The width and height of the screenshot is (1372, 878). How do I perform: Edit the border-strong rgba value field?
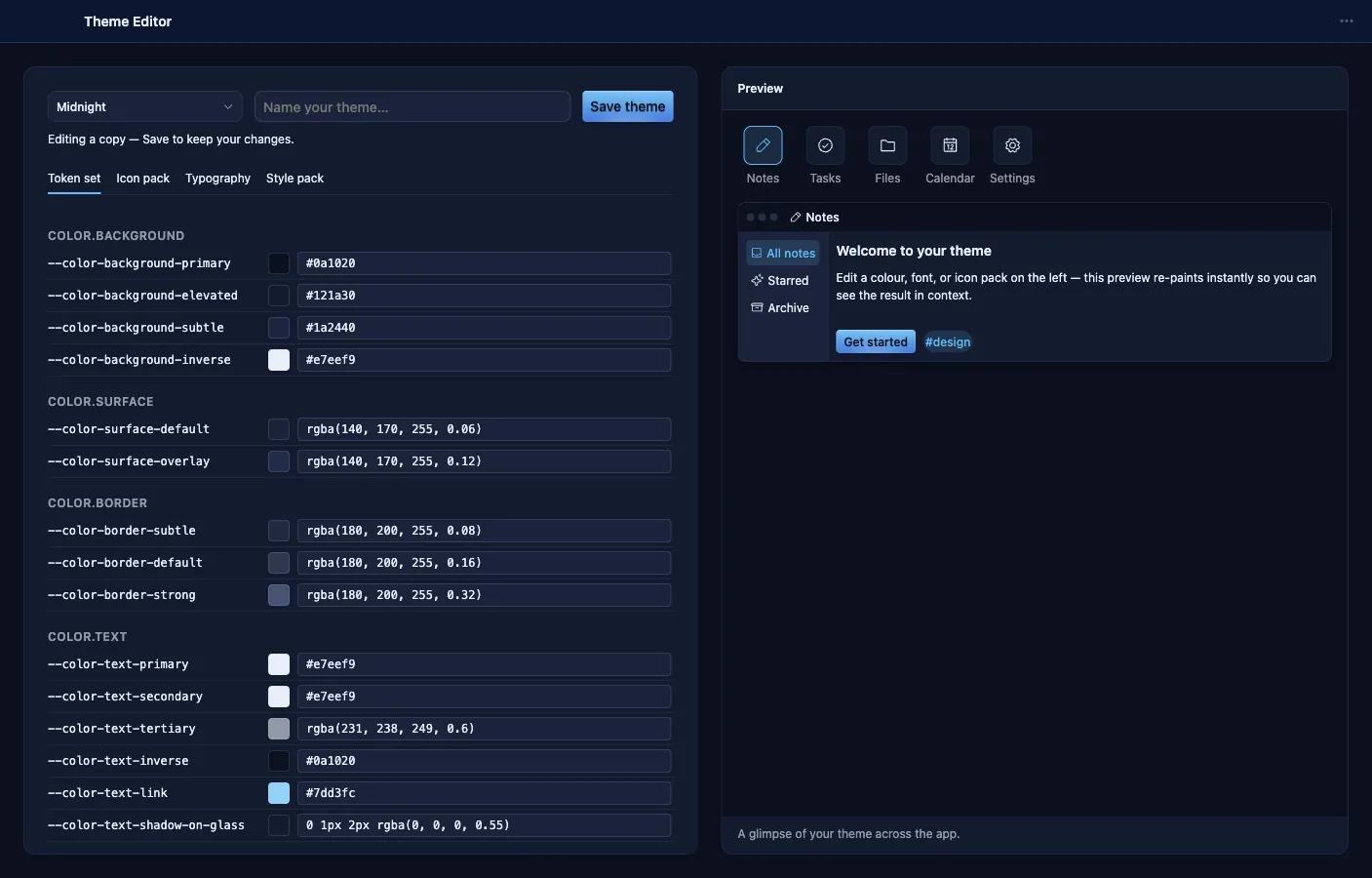[484, 595]
